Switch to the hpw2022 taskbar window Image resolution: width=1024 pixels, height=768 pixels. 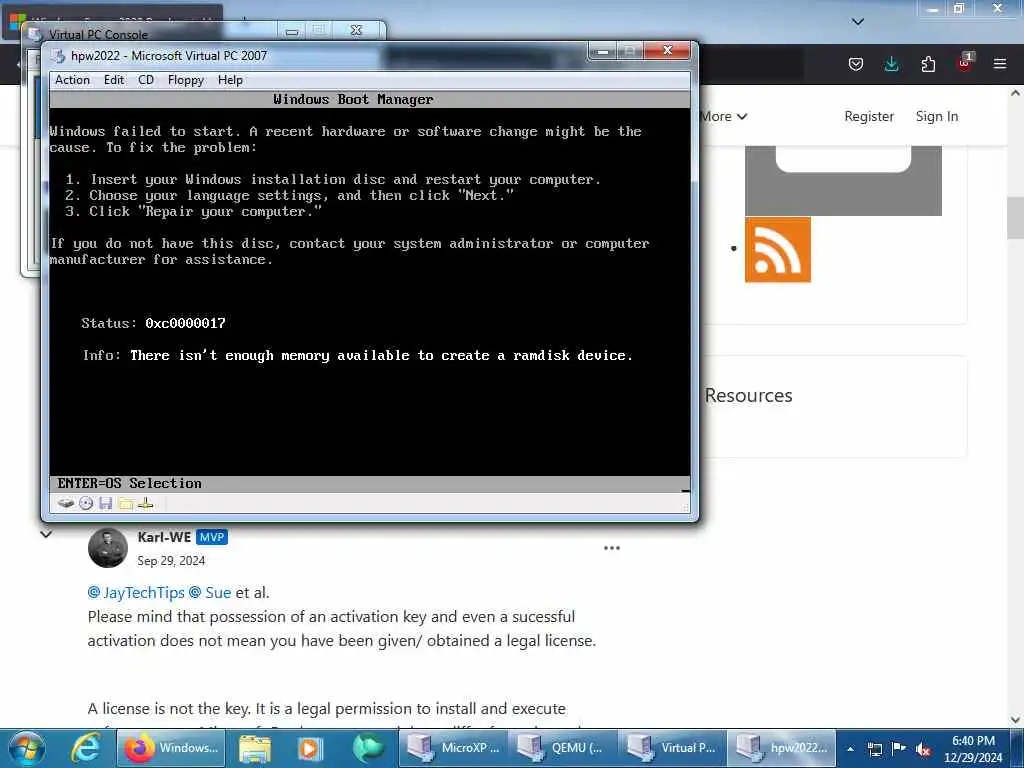click(782, 748)
